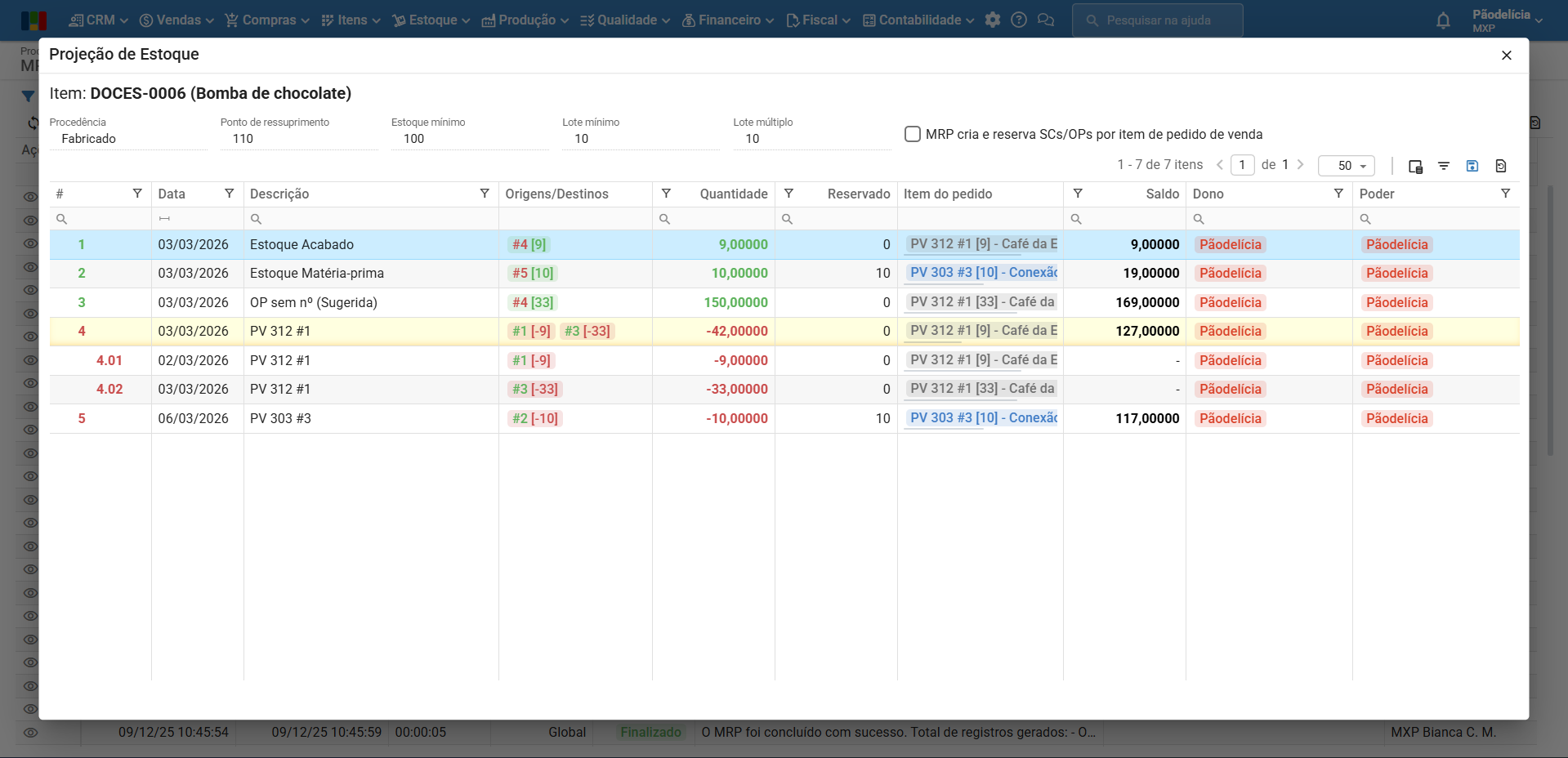Click the filter icon in Descrição column
The width and height of the screenshot is (1568, 758).
(x=485, y=194)
